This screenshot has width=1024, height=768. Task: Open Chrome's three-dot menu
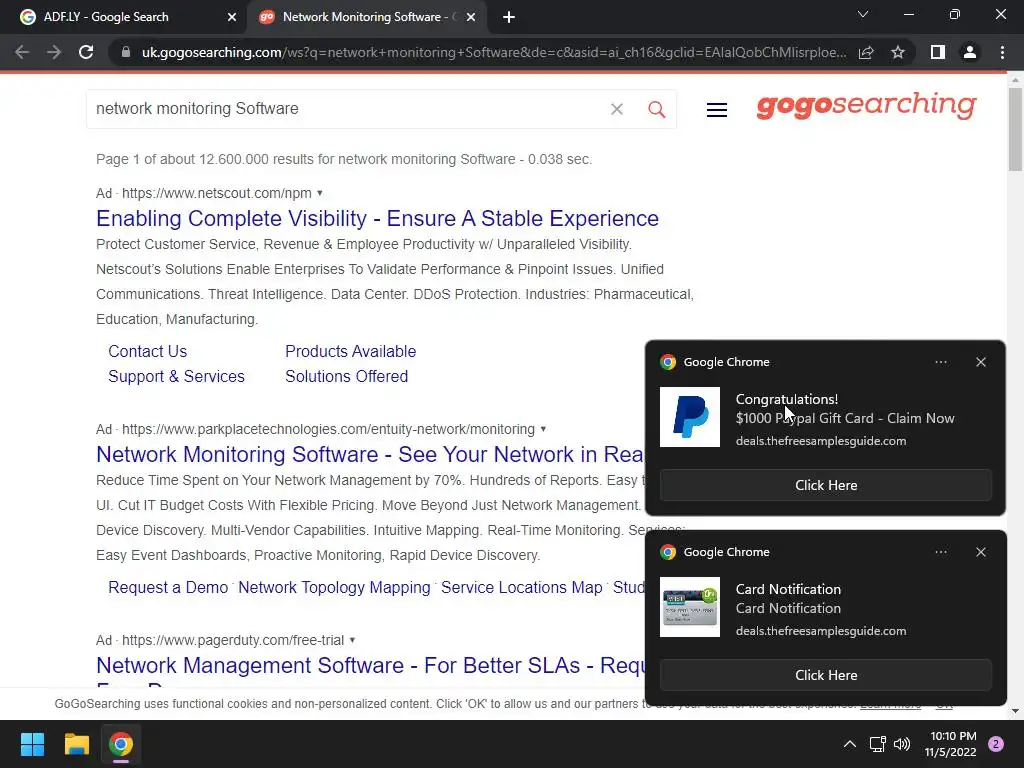tap(1002, 52)
